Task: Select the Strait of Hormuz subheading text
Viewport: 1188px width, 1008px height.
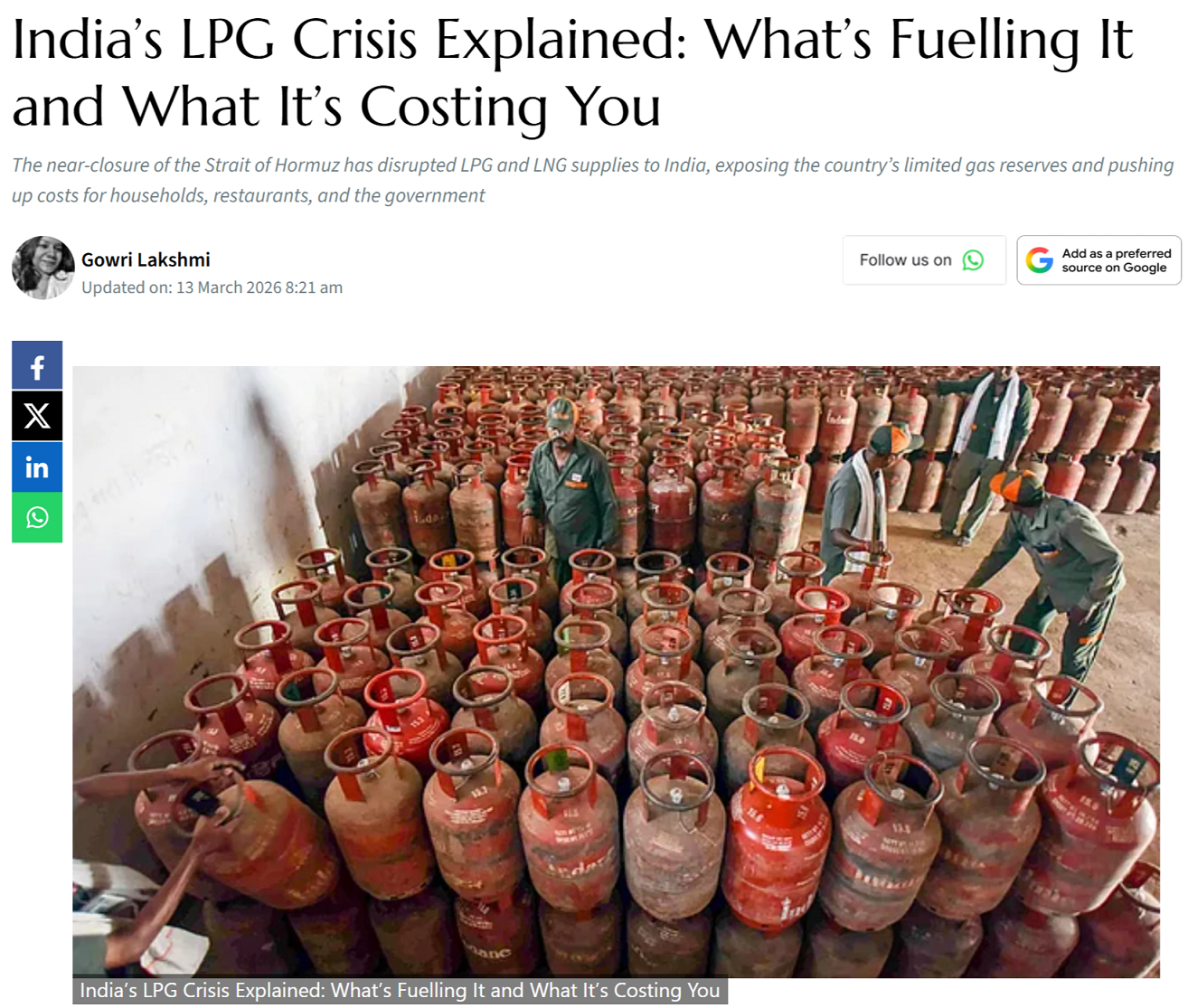Action: [592, 180]
